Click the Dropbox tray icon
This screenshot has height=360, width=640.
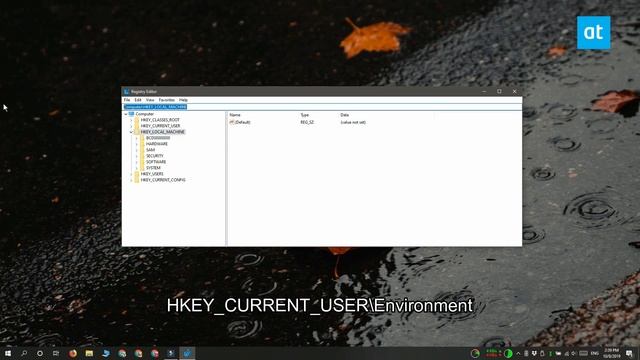tap(534, 353)
